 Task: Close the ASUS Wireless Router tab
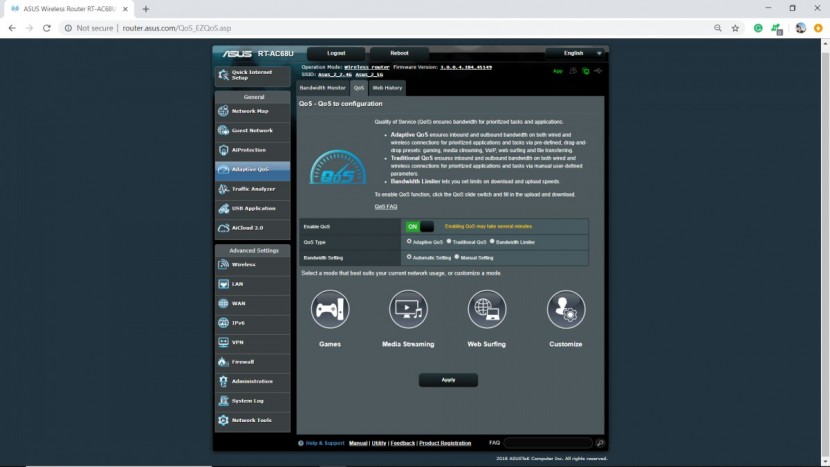point(125,9)
